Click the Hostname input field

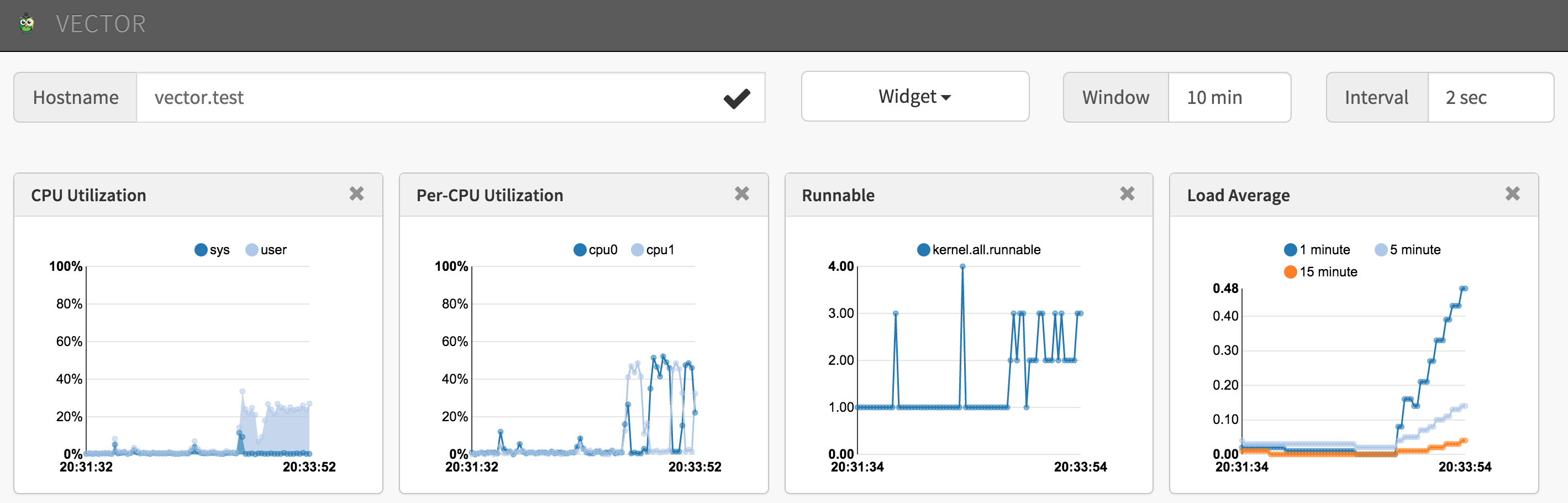(x=426, y=97)
